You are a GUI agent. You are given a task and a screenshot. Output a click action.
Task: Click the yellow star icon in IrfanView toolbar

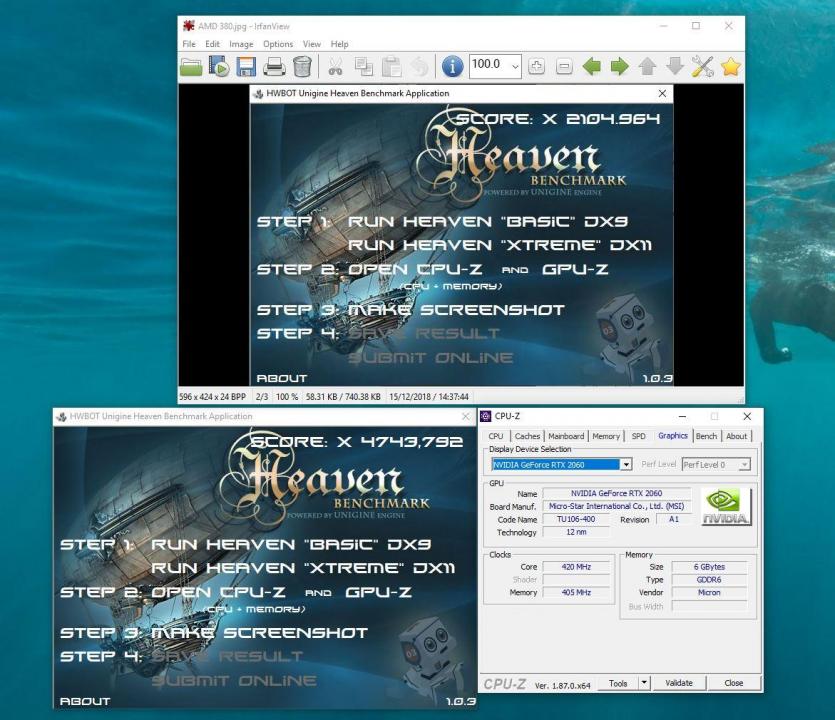730,67
